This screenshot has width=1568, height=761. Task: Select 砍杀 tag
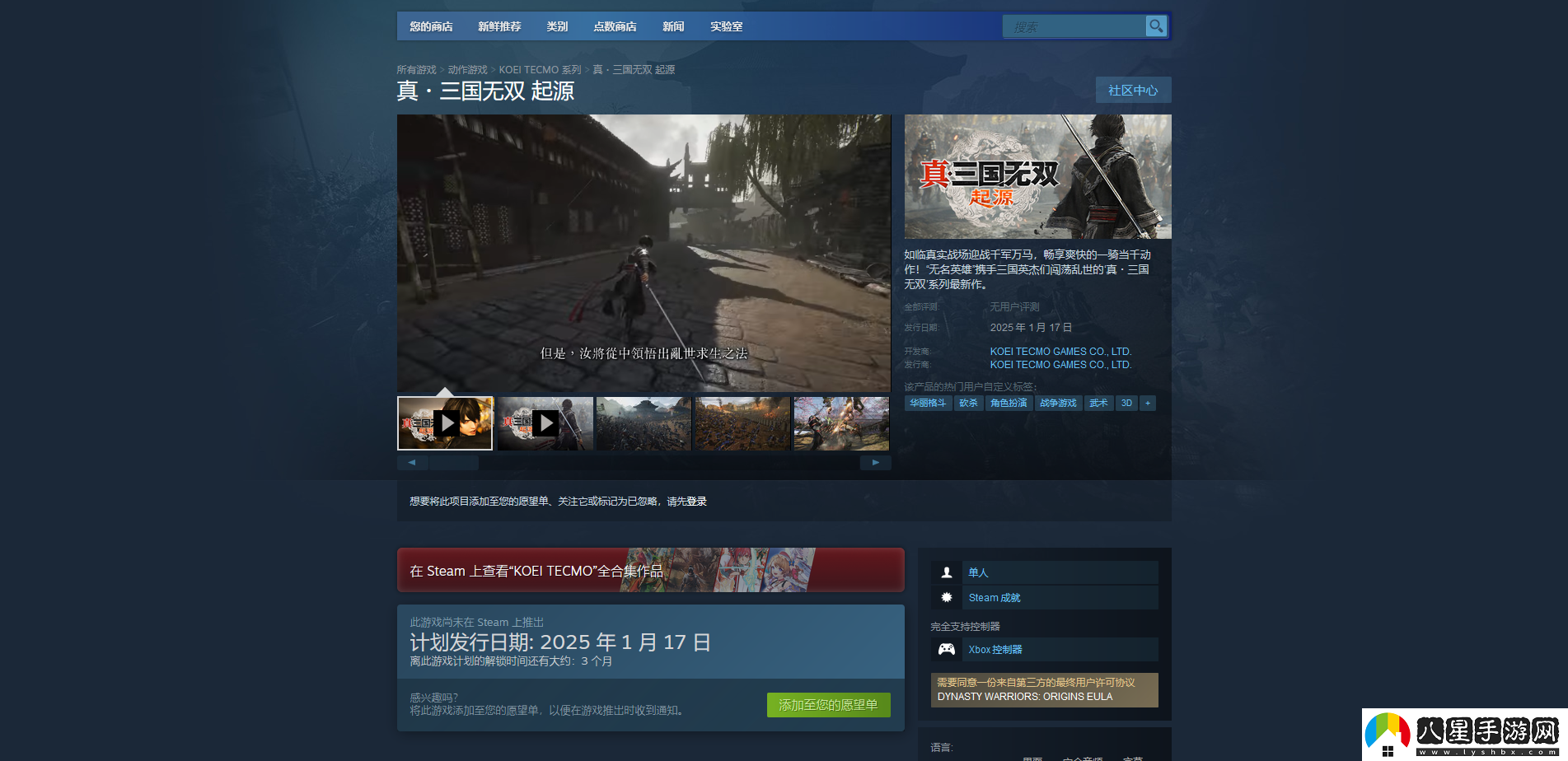[x=968, y=403]
